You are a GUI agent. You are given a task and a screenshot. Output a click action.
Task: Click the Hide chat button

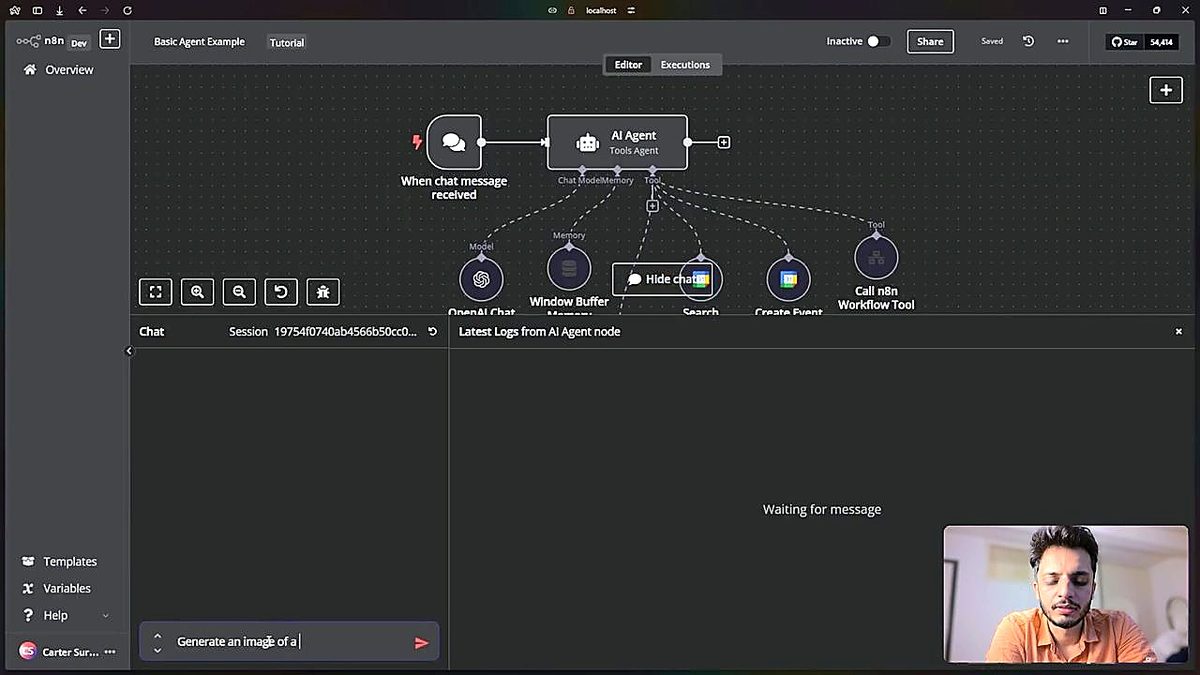[x=662, y=279]
